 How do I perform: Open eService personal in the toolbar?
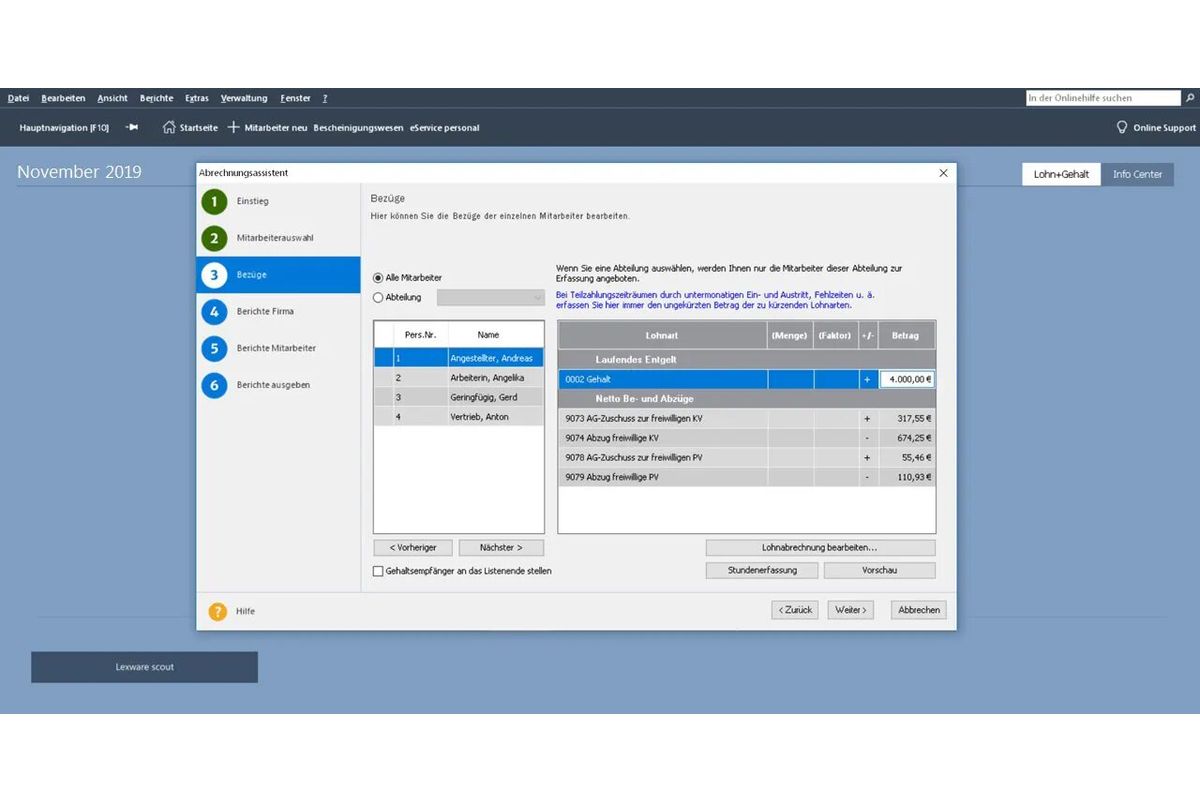(x=444, y=128)
